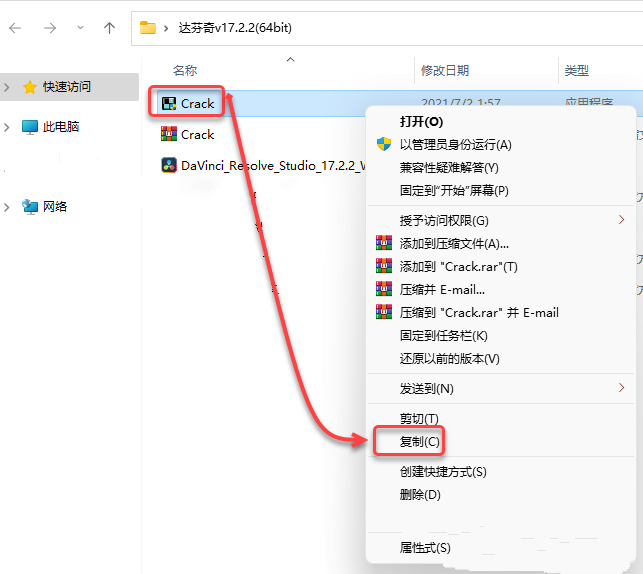This screenshot has height=574, width=643.
Task: Select the Crack application file
Action: [198, 104]
